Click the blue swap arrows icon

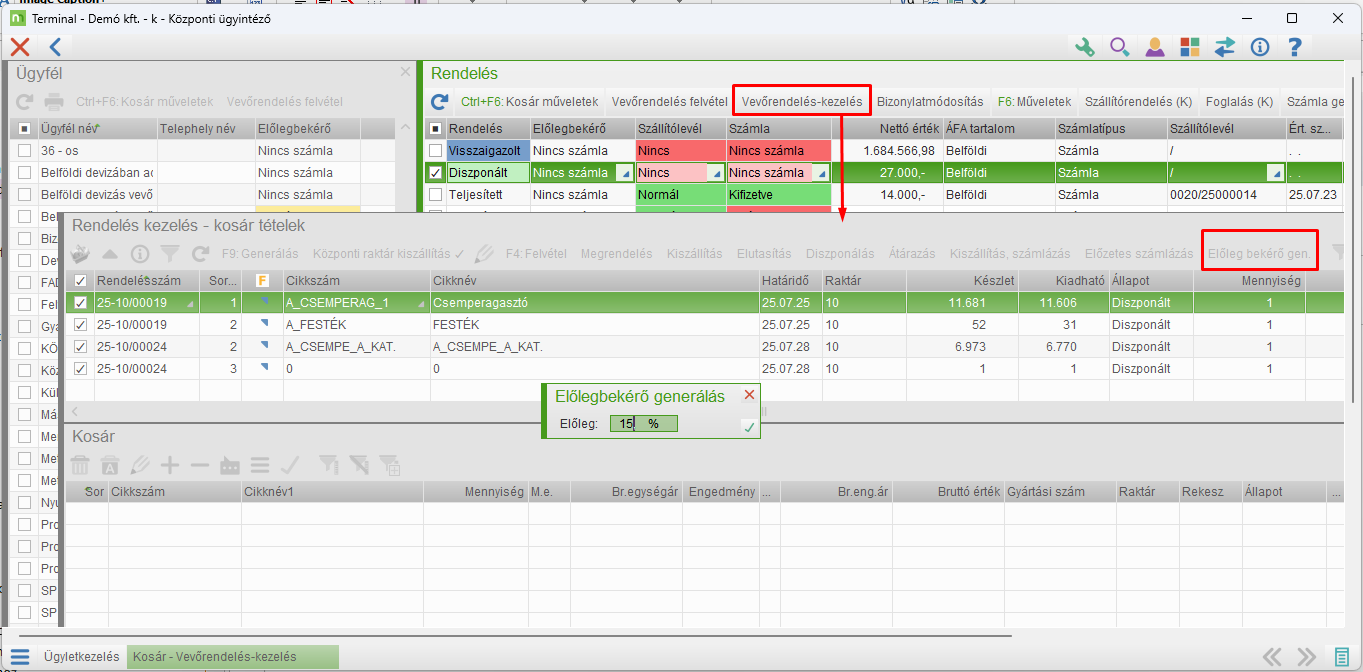(x=1225, y=46)
